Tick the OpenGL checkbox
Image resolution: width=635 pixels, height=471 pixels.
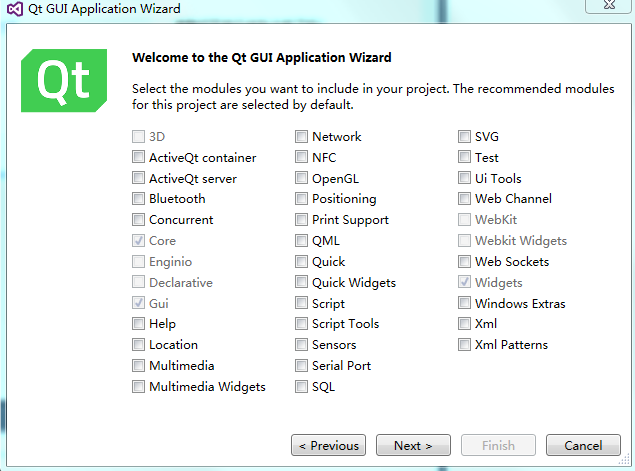click(301, 178)
